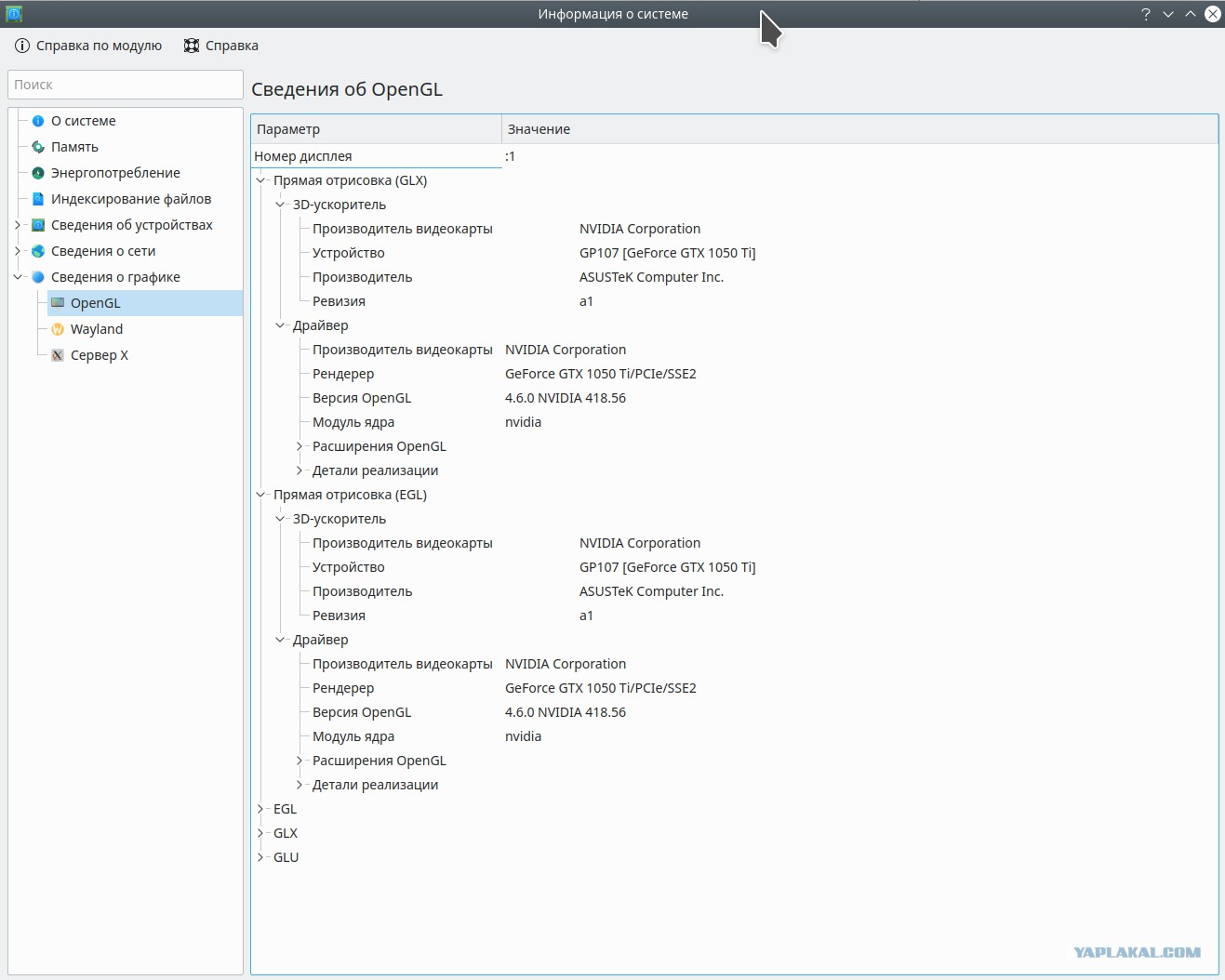The image size is (1225, 980).
Task: Minimize the 'Информация о системе' window
Action: pyautogui.click(x=1168, y=14)
